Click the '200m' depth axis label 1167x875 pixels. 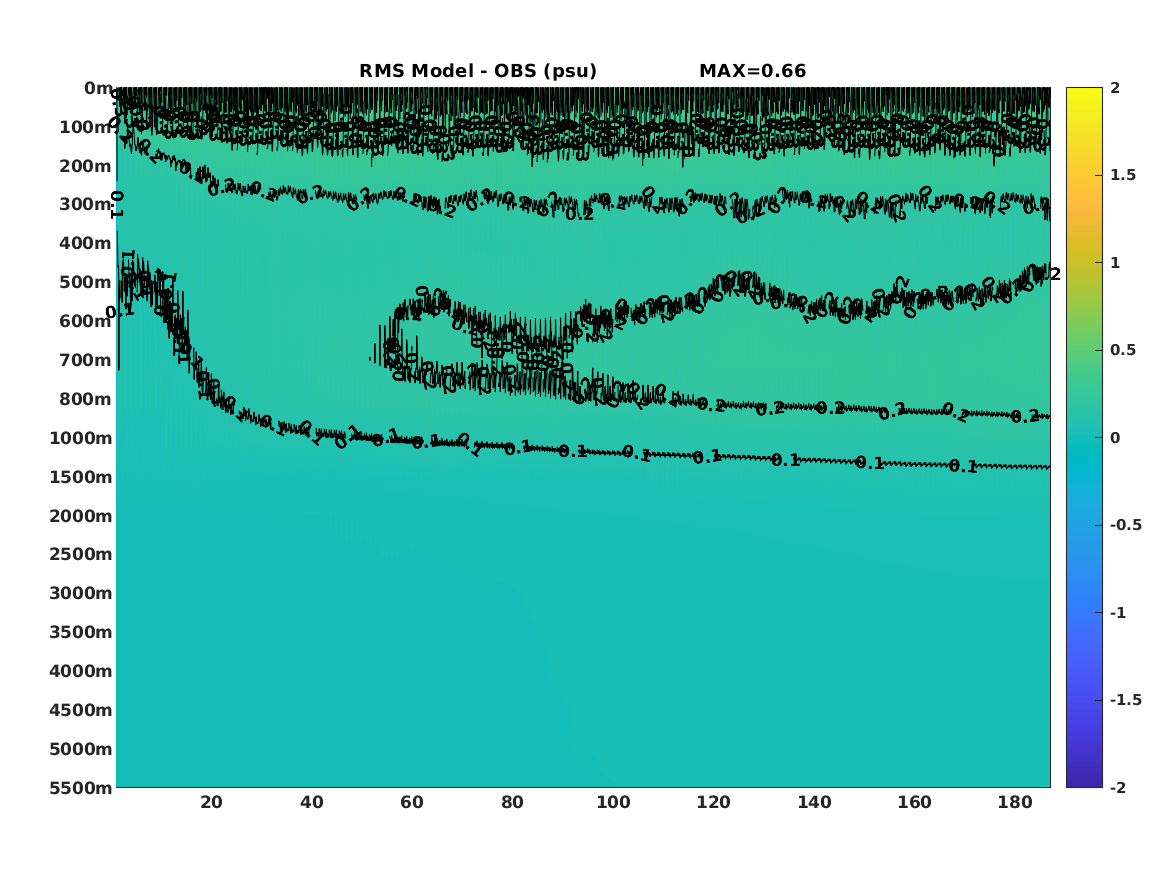click(86, 166)
